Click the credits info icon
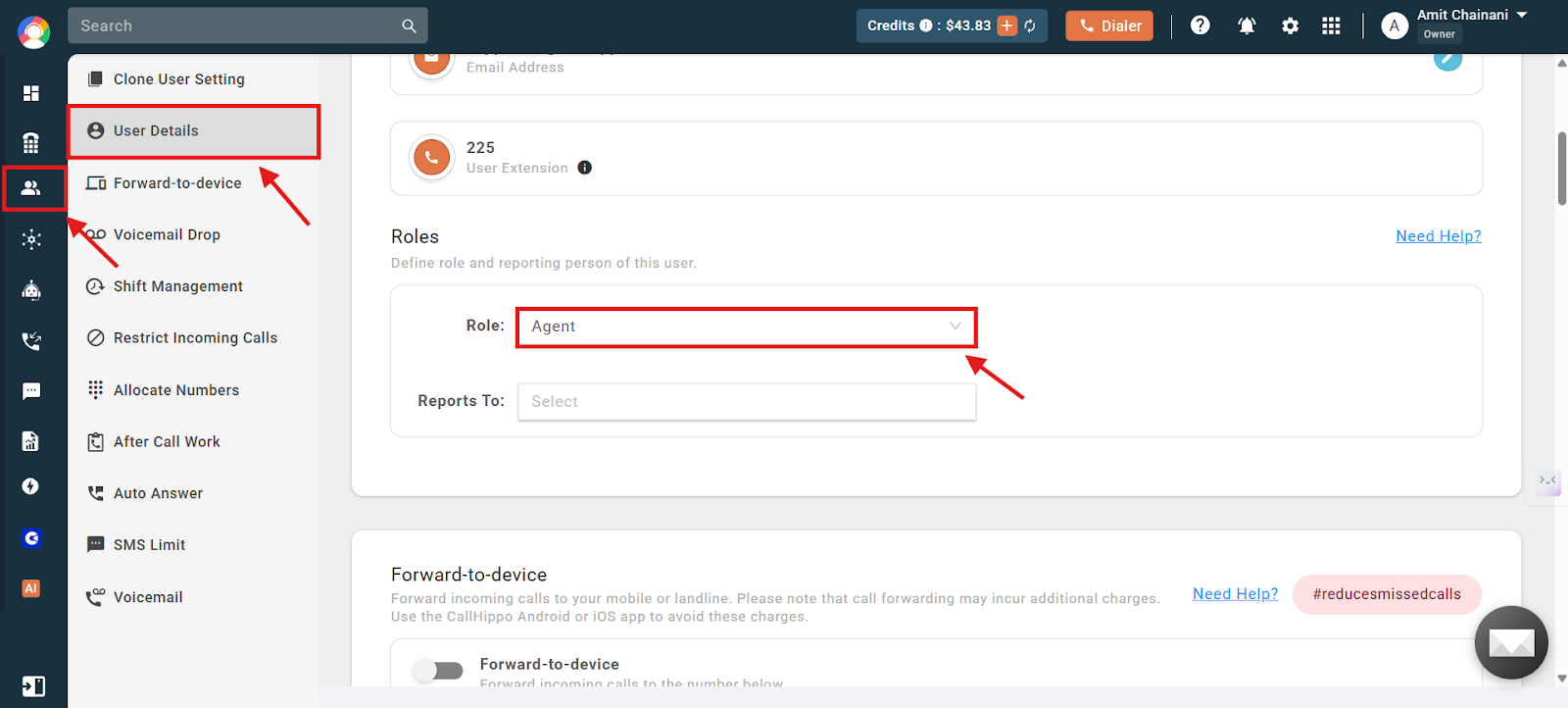This screenshot has height=708, width=1568. pos(926,25)
